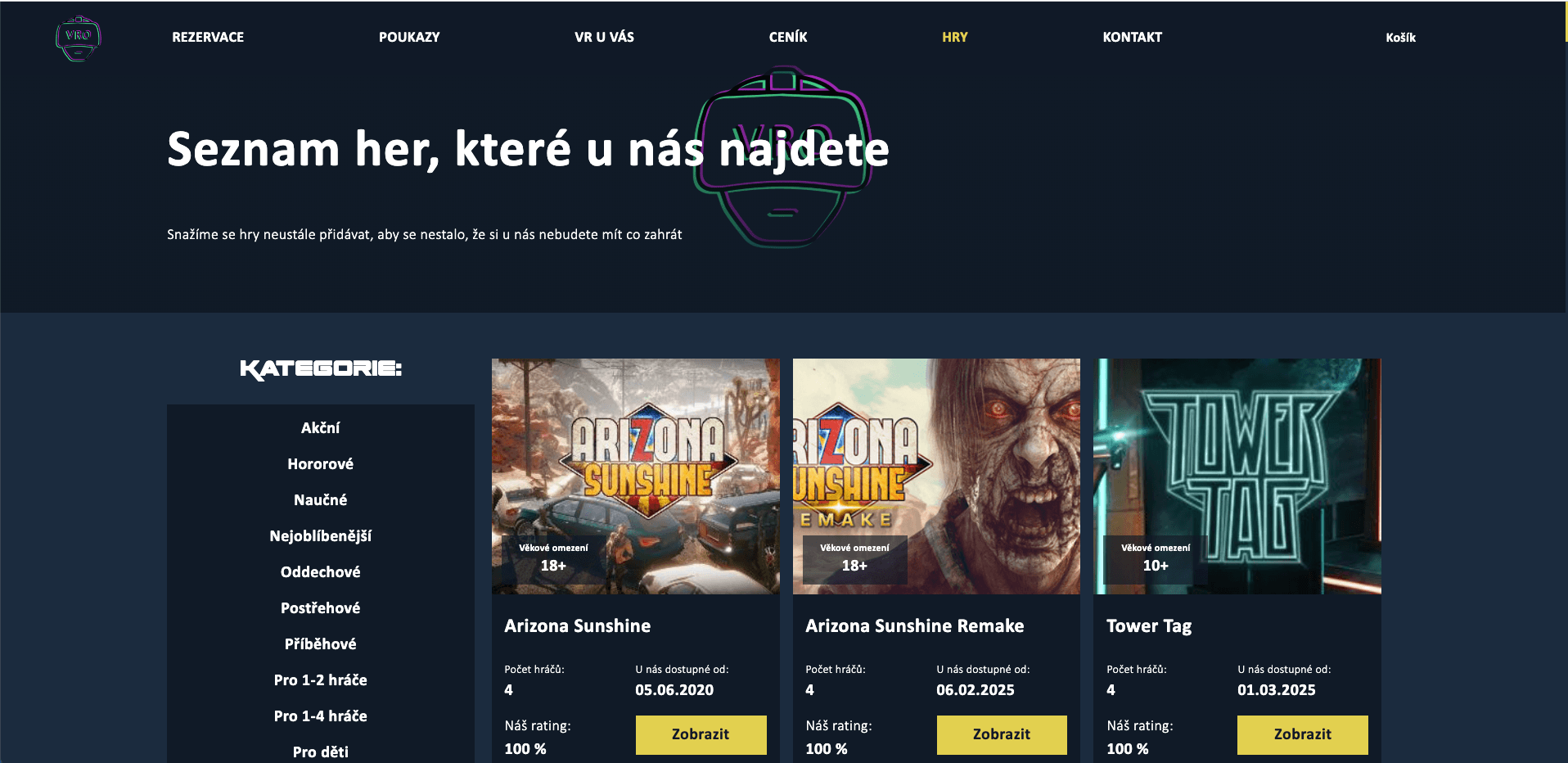Filter games by Akční category

click(x=320, y=428)
